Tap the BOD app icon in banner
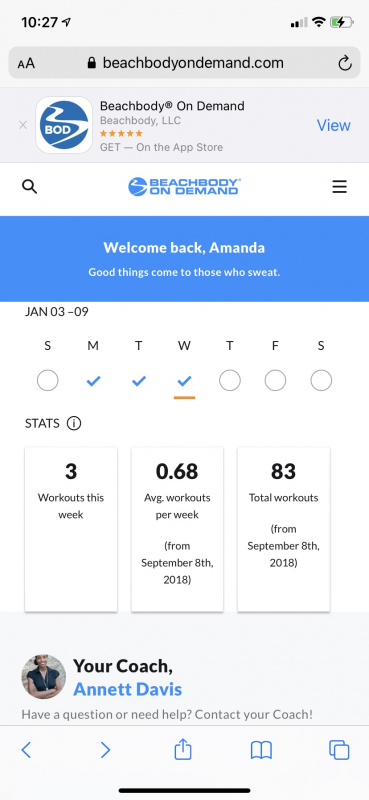369x800 pixels. [x=64, y=125]
